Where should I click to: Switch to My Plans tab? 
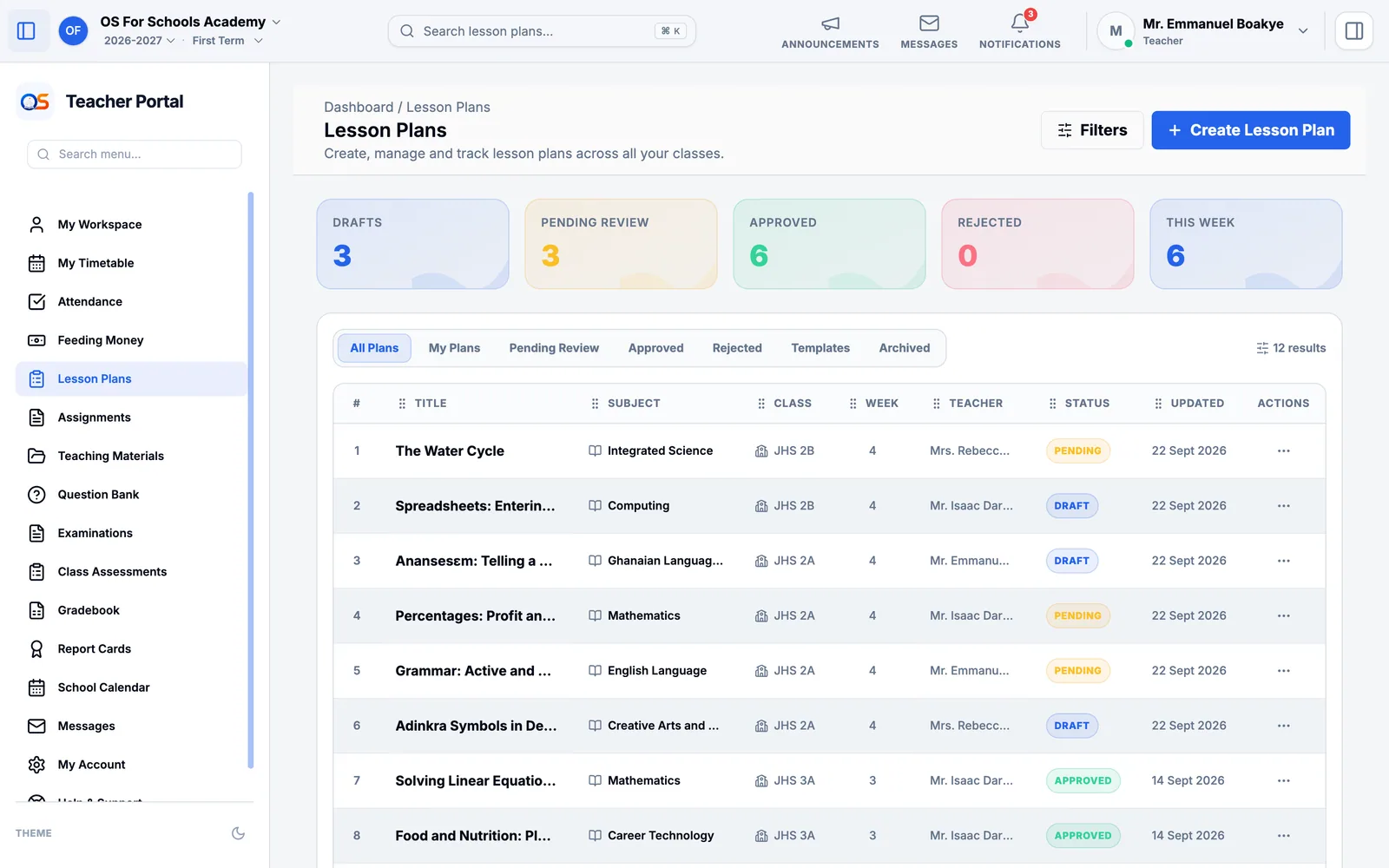(454, 348)
